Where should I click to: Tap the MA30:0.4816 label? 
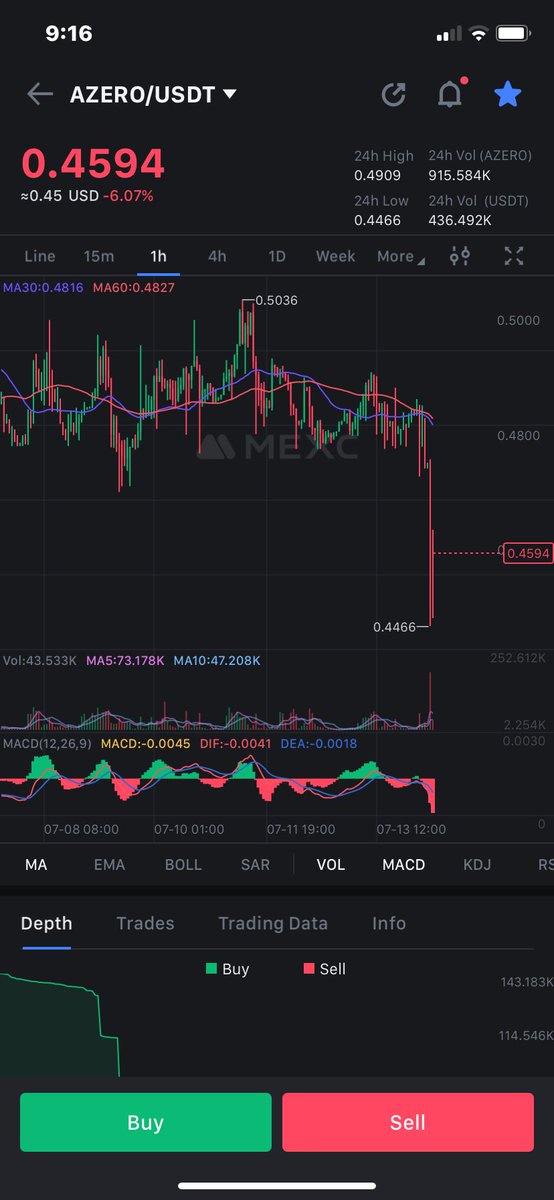click(44, 287)
